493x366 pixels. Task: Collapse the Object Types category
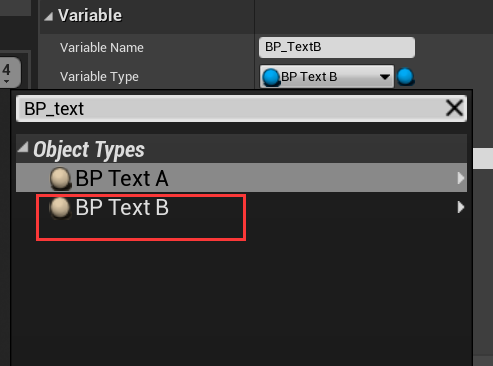23,147
